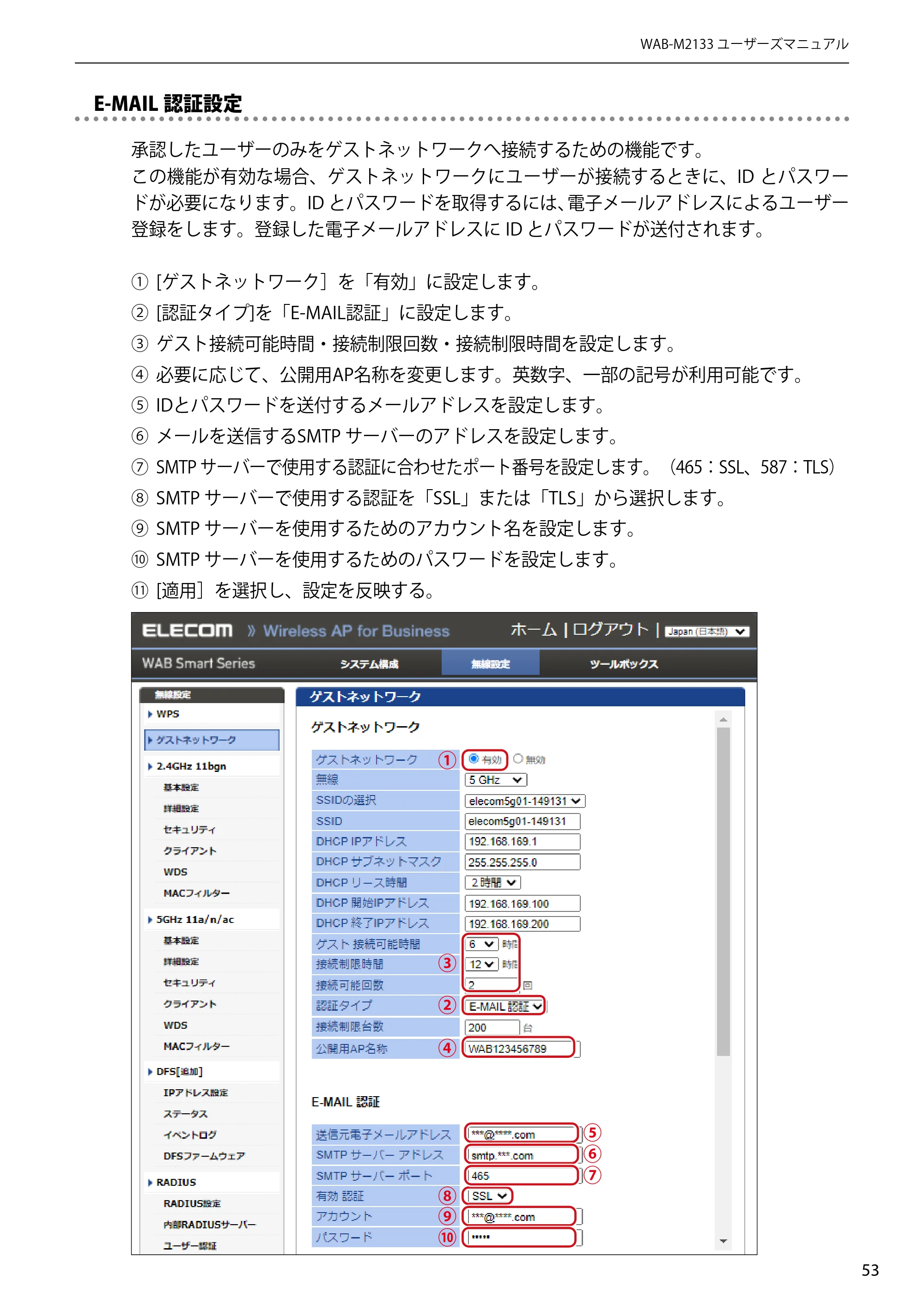Image resolution: width=924 pixels, height=1311 pixels.
Task: Open RADIUS設定 in the sidebar
Action: (x=192, y=1204)
